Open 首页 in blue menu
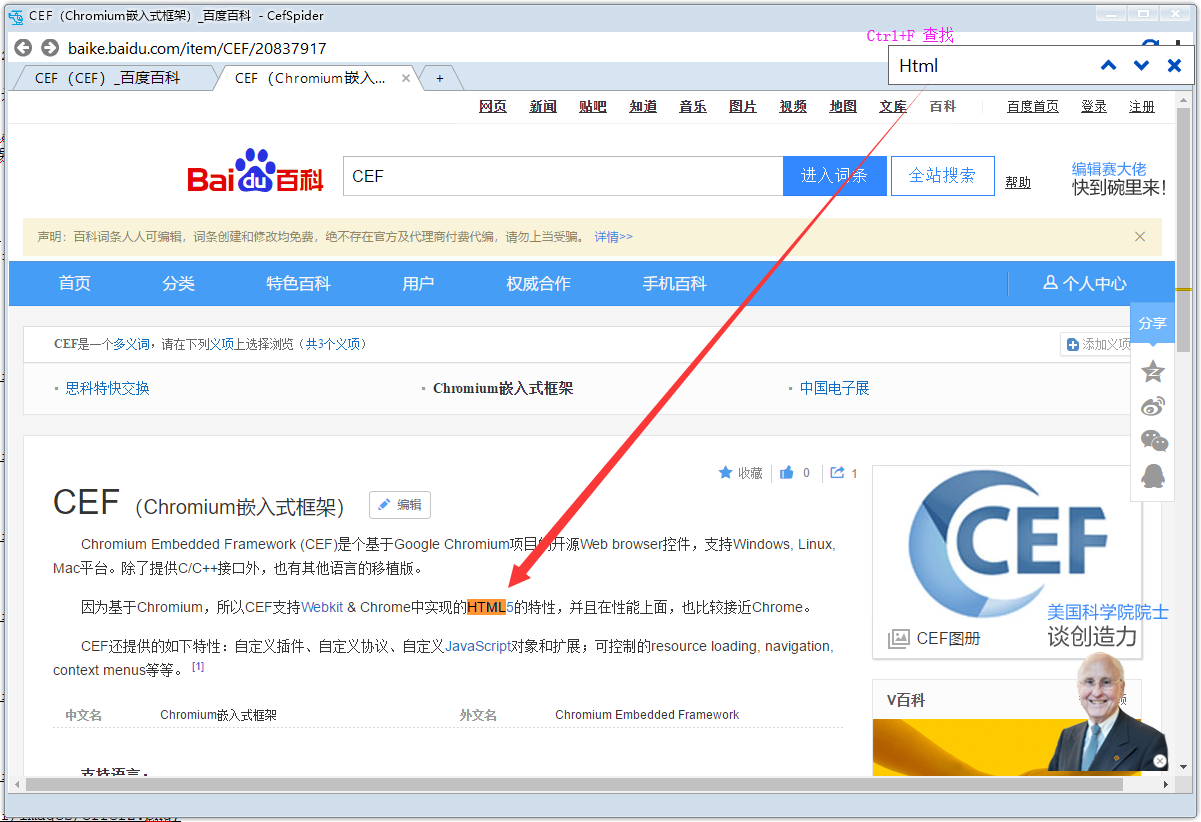Image resolution: width=1201 pixels, height=822 pixels. point(75,284)
